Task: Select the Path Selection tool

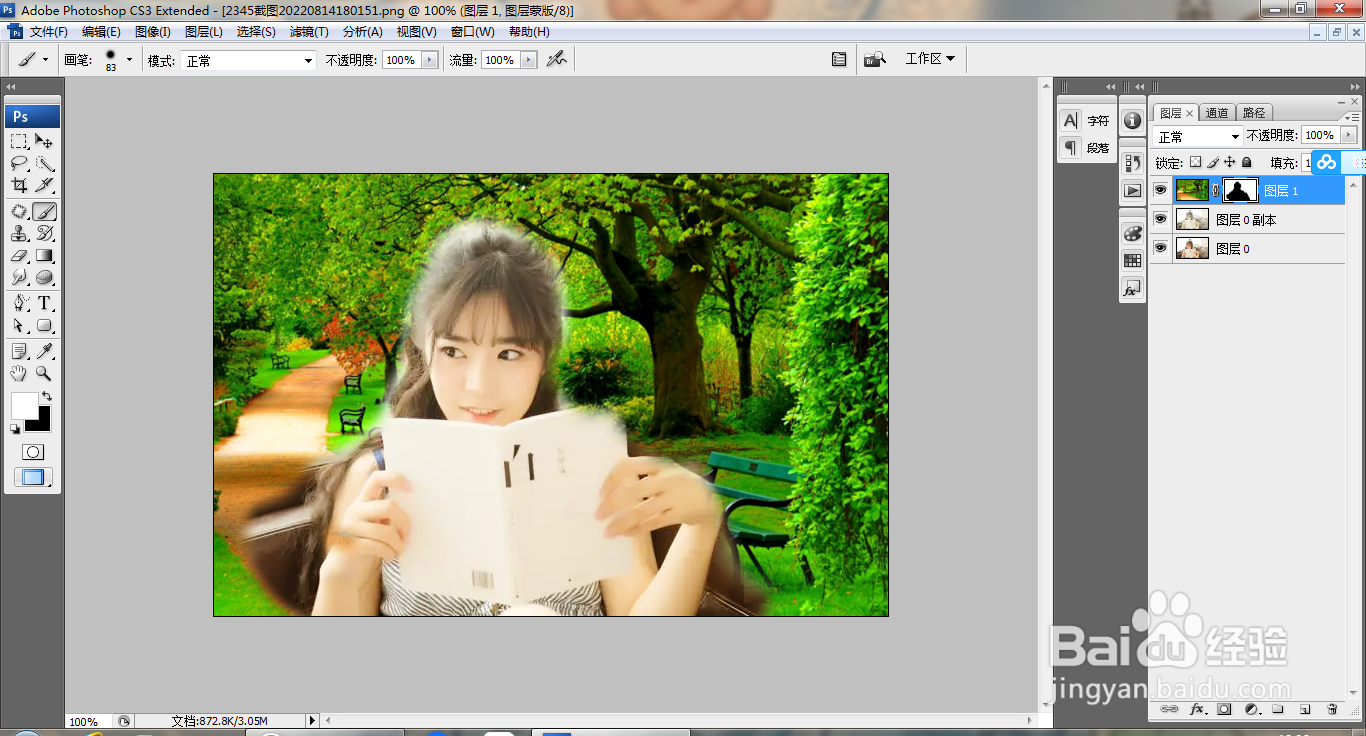Action: point(19,325)
